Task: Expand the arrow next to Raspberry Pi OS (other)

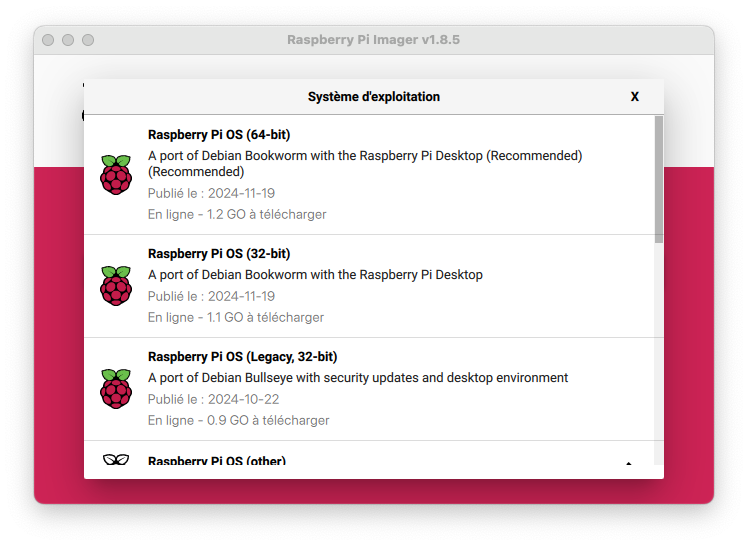Action: [x=629, y=463]
